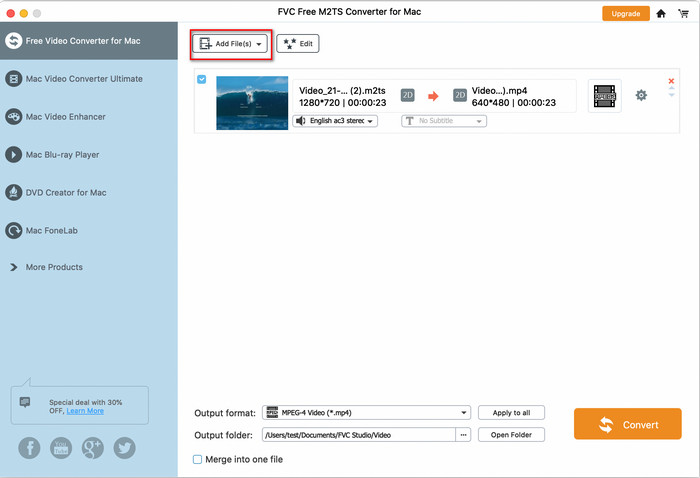
Task: Move video item down with arrow
Action: [x=671, y=95]
